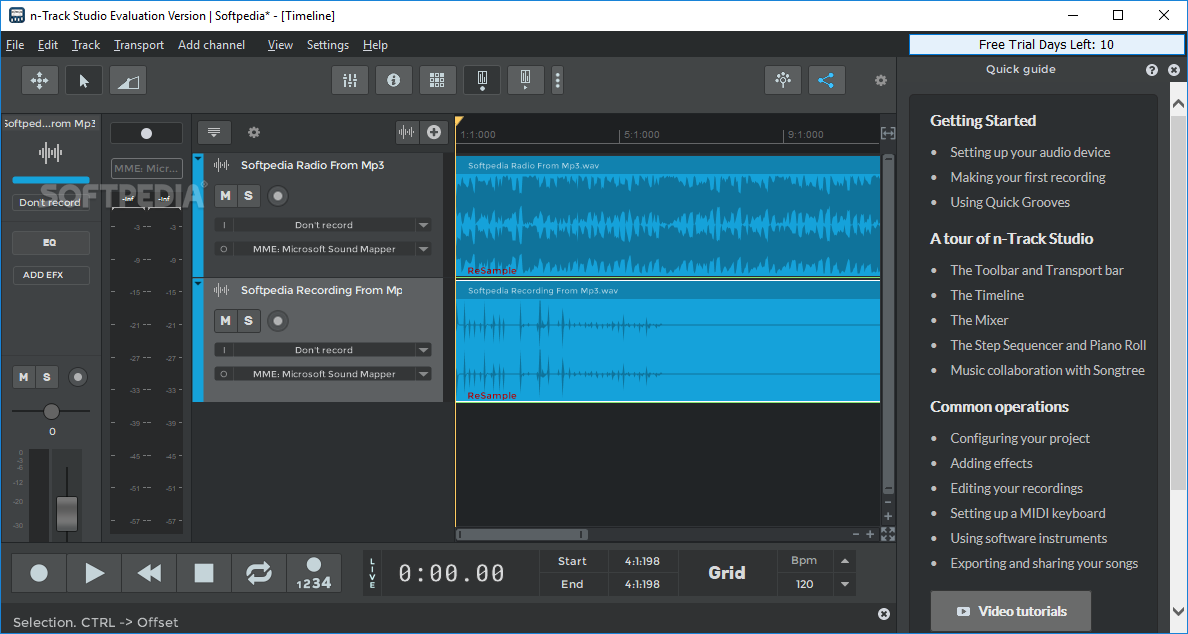Click the waveform icon of Softpedia Radio track

[221, 165]
